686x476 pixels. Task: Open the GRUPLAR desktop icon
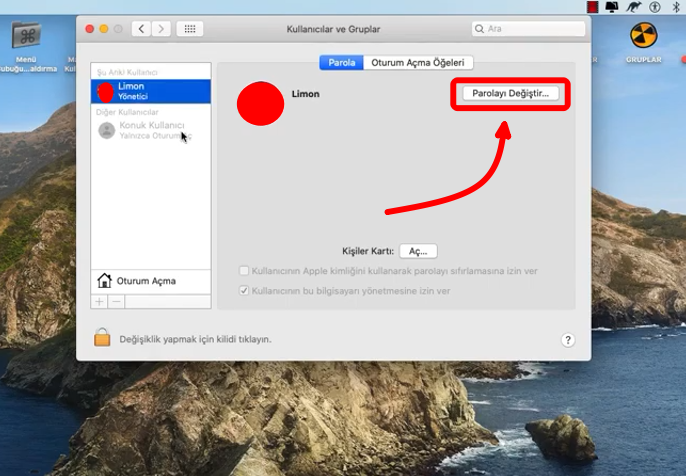coord(643,36)
